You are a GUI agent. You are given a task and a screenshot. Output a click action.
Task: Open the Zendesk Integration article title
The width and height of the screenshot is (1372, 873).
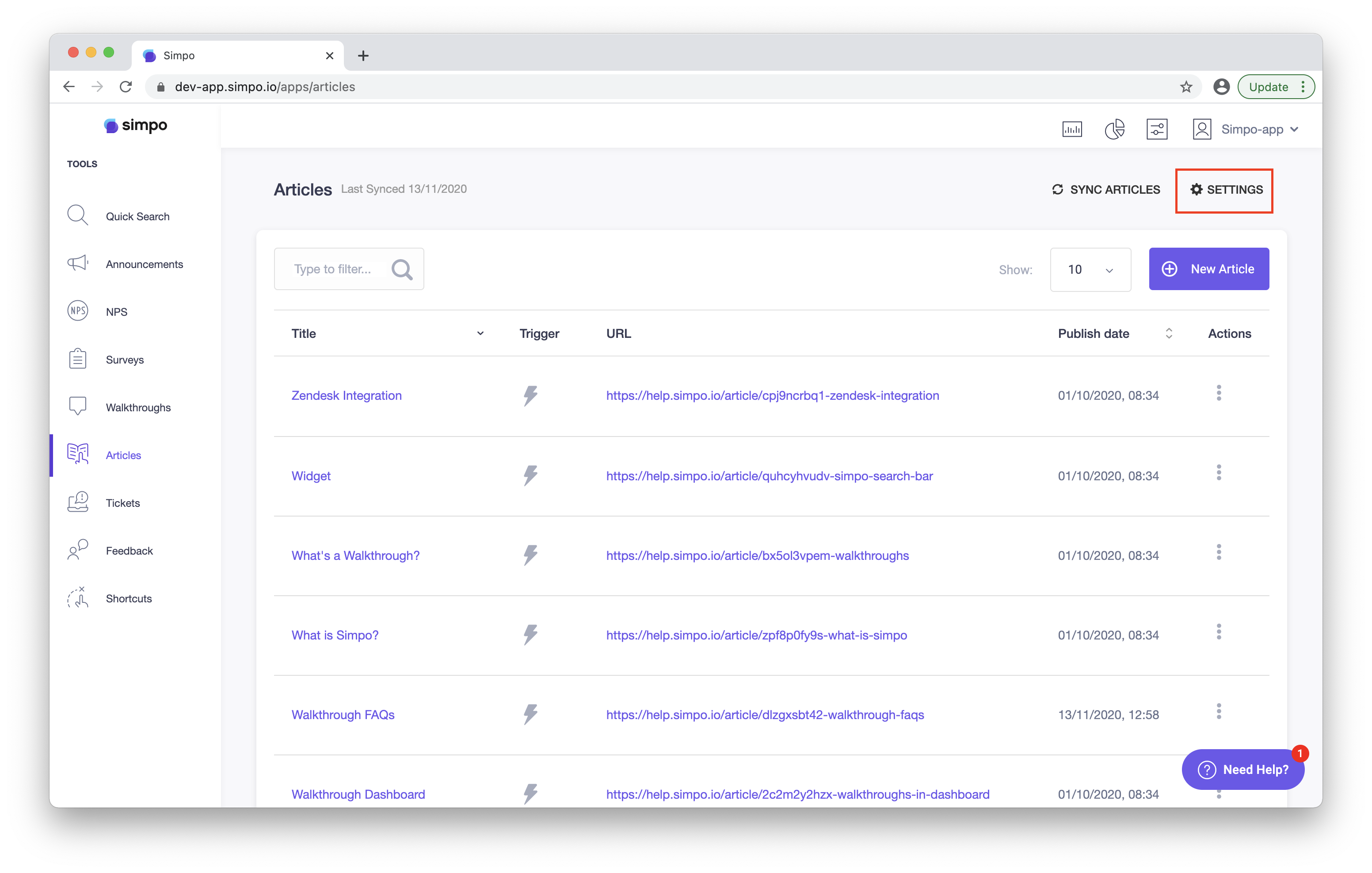pos(347,395)
